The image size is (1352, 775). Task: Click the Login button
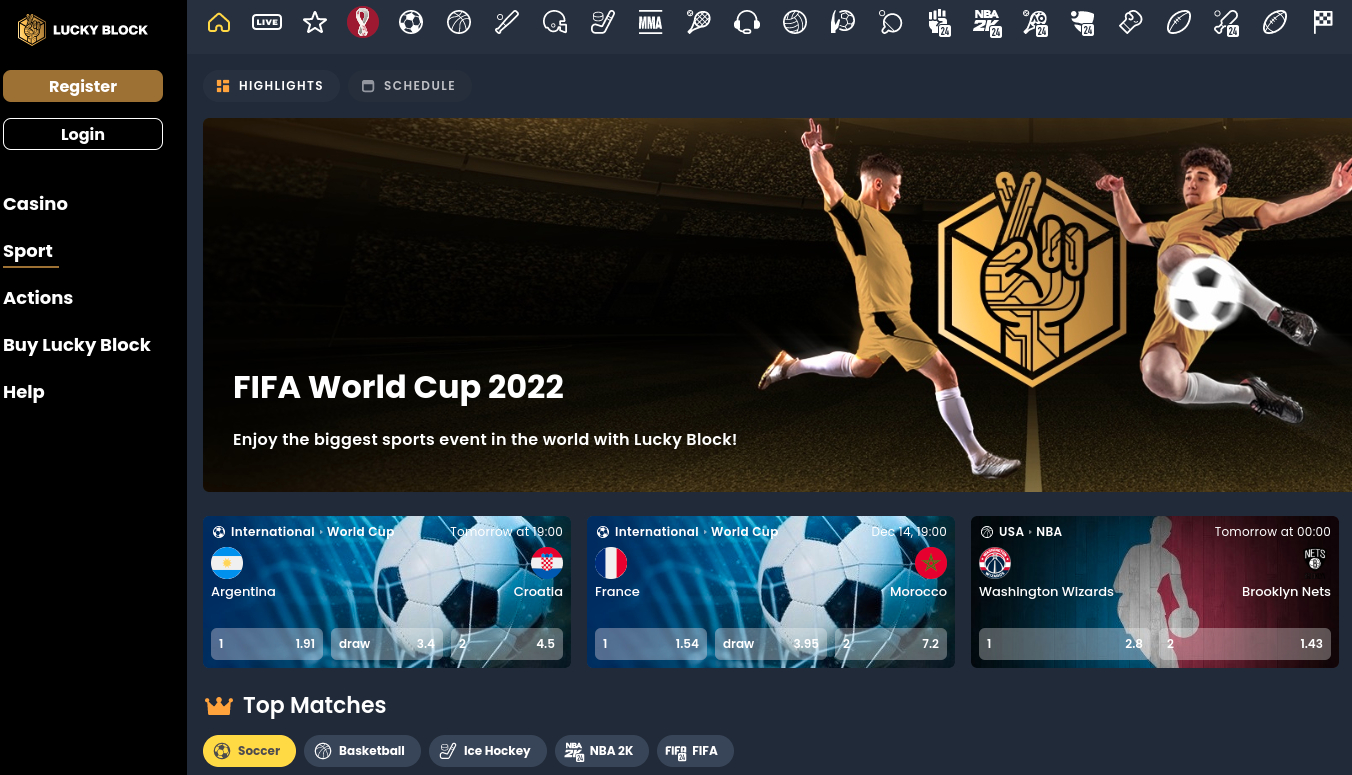[x=83, y=134]
